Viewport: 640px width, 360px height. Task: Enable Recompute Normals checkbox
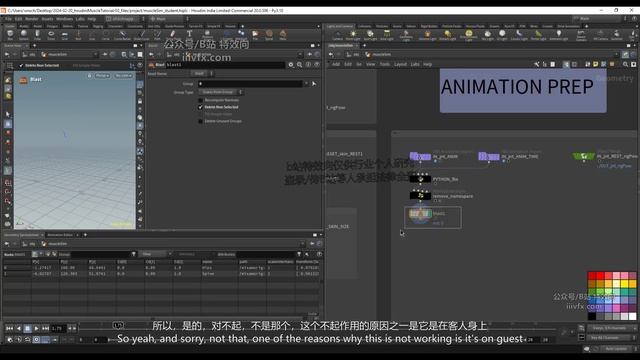[200, 100]
